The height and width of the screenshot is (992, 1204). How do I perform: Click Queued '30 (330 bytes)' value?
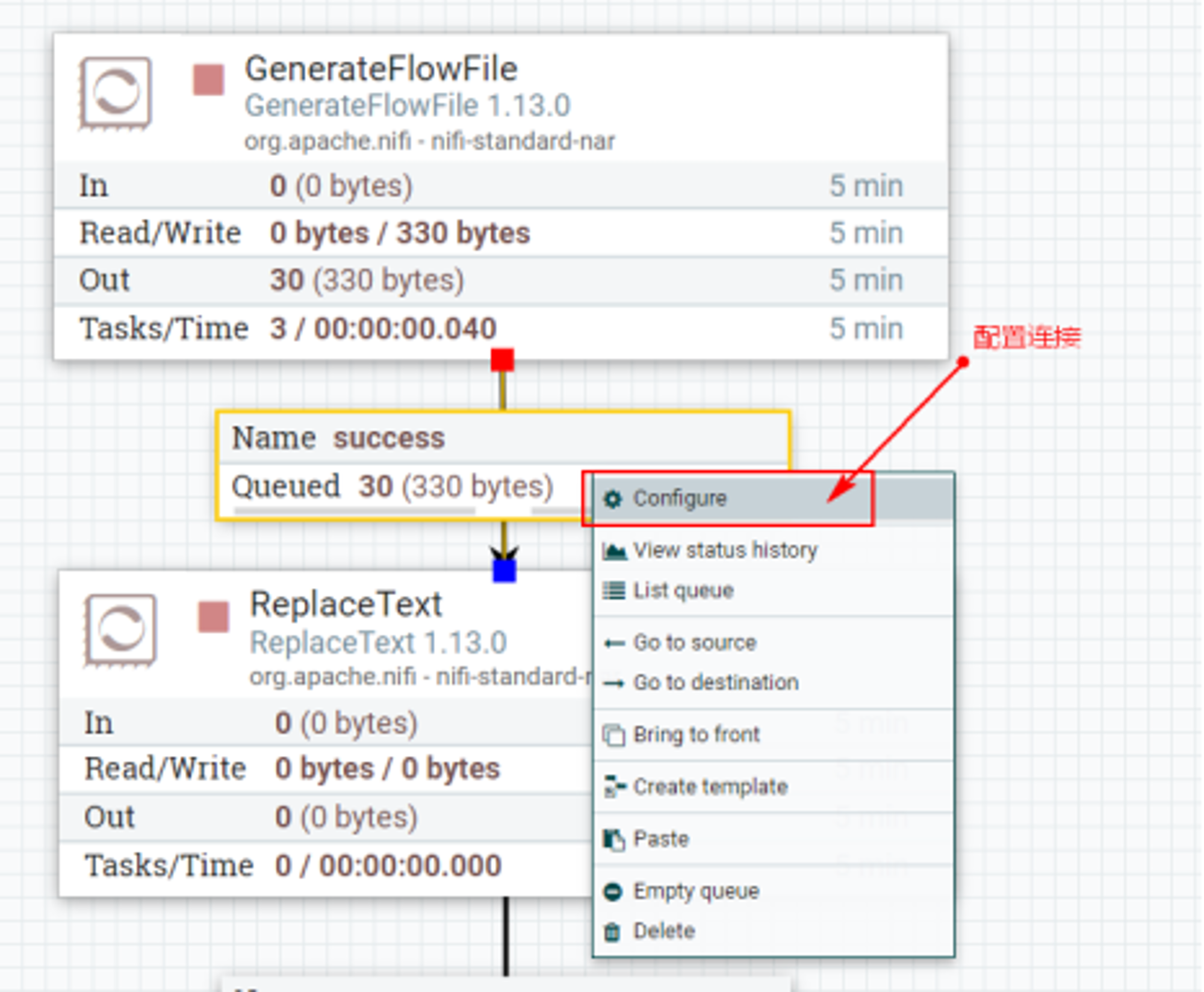(x=456, y=486)
